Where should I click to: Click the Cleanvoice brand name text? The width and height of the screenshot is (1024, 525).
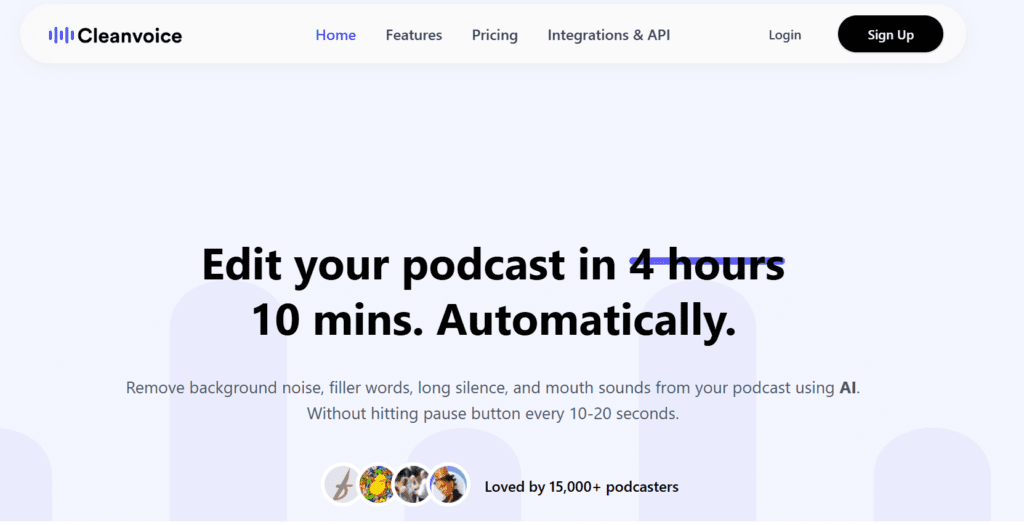(129, 35)
